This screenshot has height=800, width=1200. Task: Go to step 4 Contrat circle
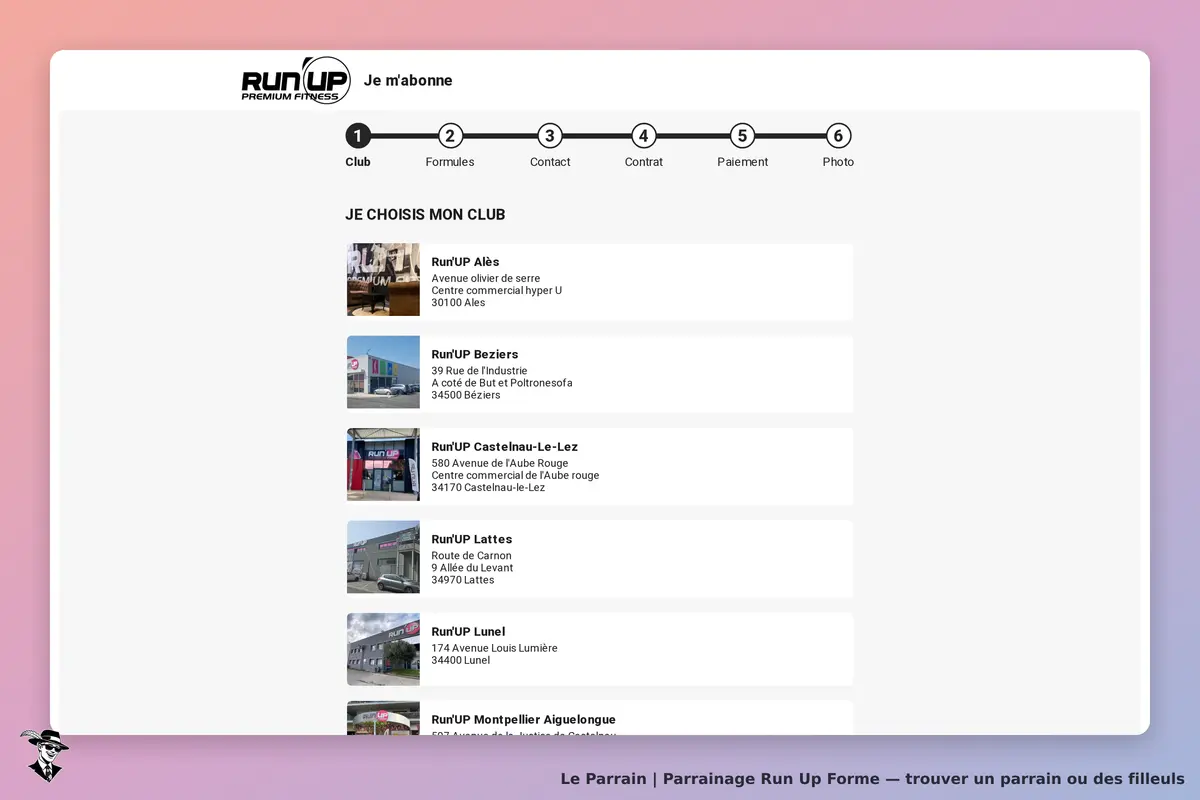(643, 136)
